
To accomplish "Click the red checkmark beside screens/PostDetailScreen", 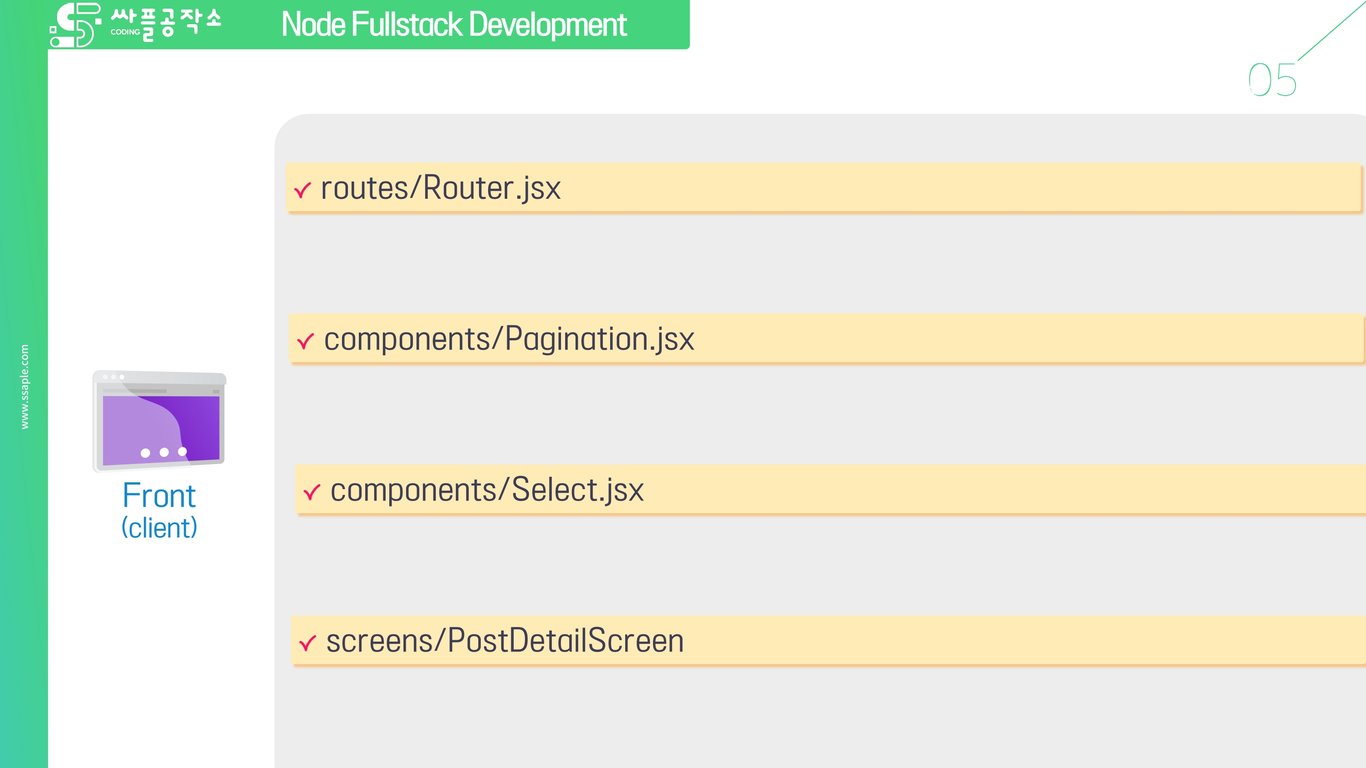I will [x=308, y=642].
